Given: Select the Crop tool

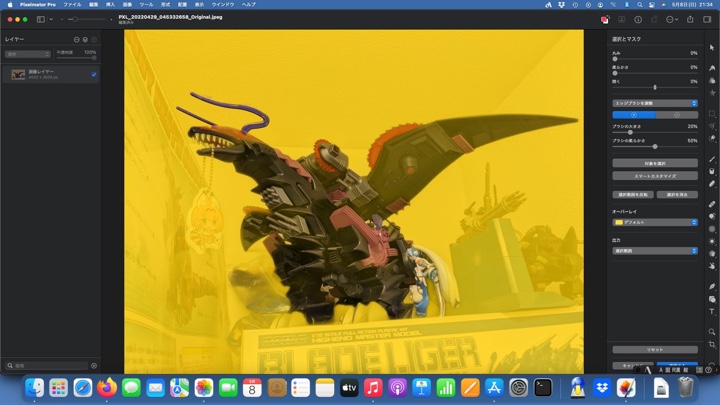Looking at the screenshot, I should [712, 344].
